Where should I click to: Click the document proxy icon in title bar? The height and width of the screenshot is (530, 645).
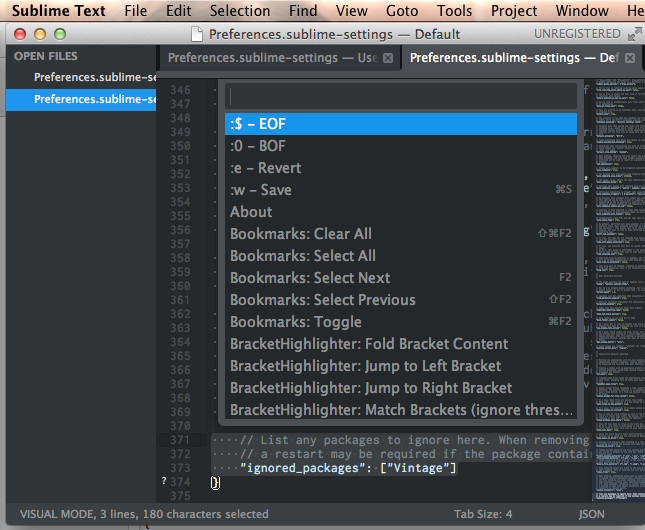197,34
